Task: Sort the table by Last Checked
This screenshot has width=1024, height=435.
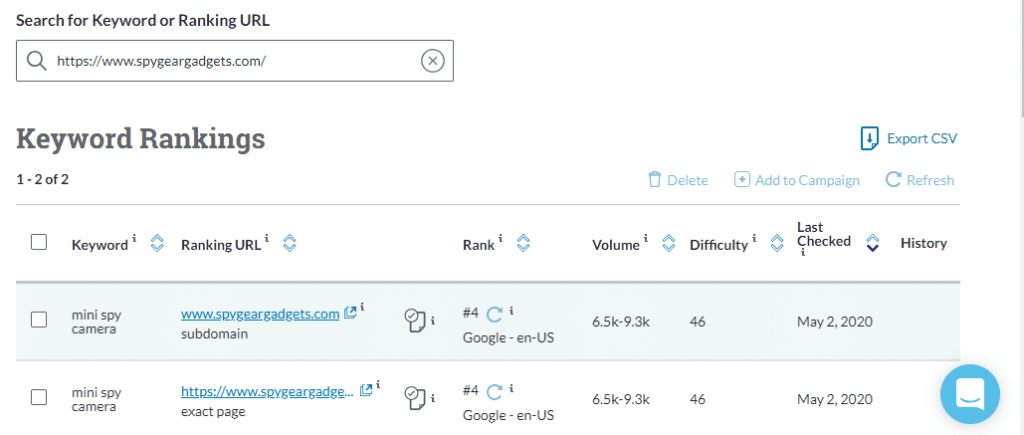Action: pos(872,243)
